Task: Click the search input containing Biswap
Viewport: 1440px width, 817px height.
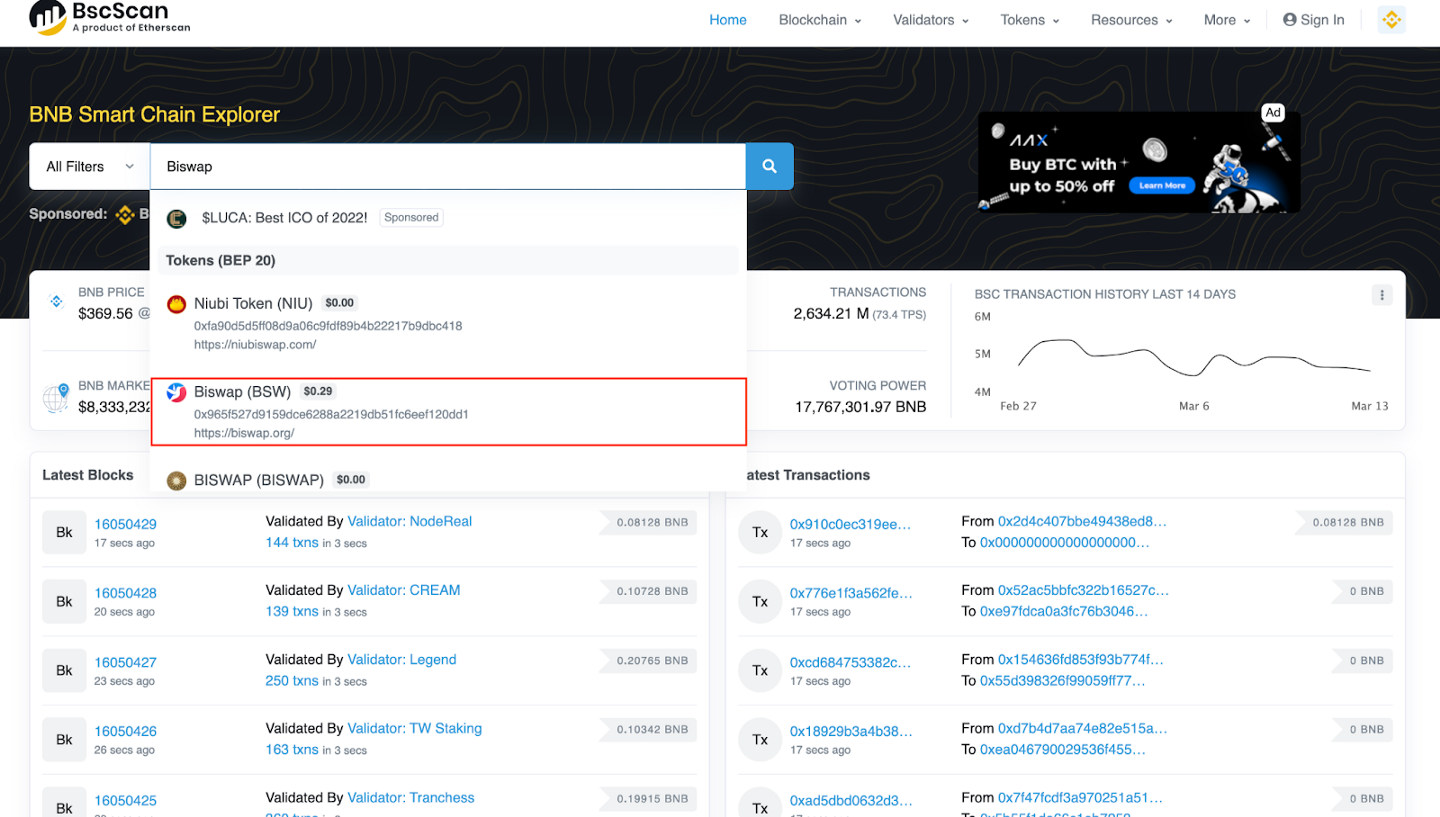Action: pos(448,166)
